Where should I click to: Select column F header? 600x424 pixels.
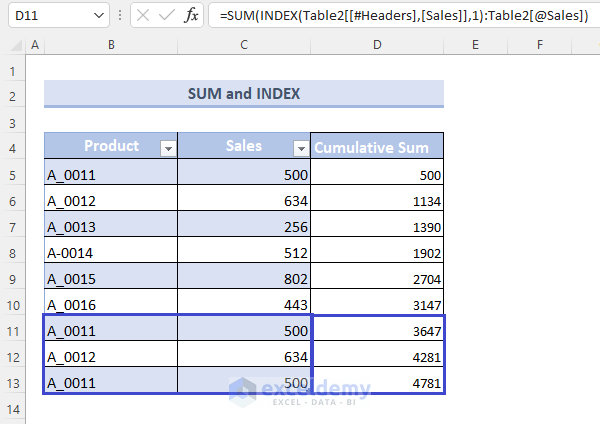(x=539, y=44)
